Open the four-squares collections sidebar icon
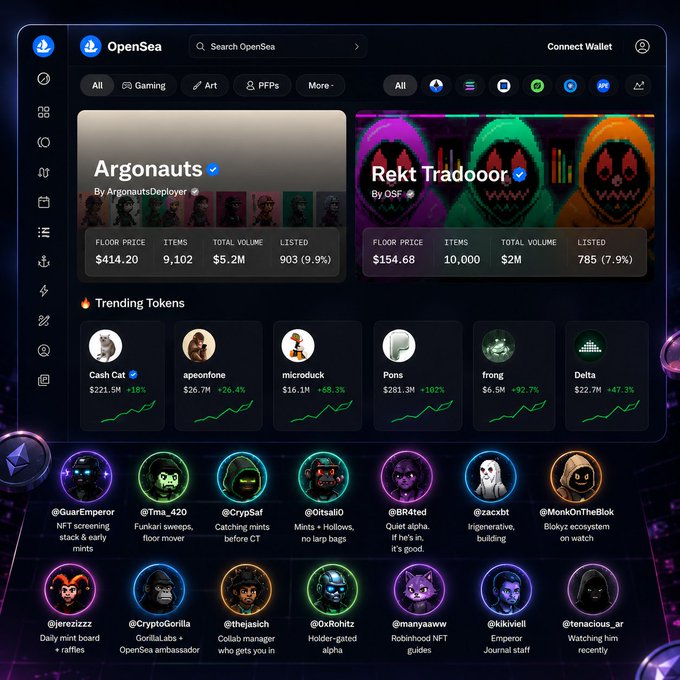The image size is (680, 680). pyautogui.click(x=44, y=112)
